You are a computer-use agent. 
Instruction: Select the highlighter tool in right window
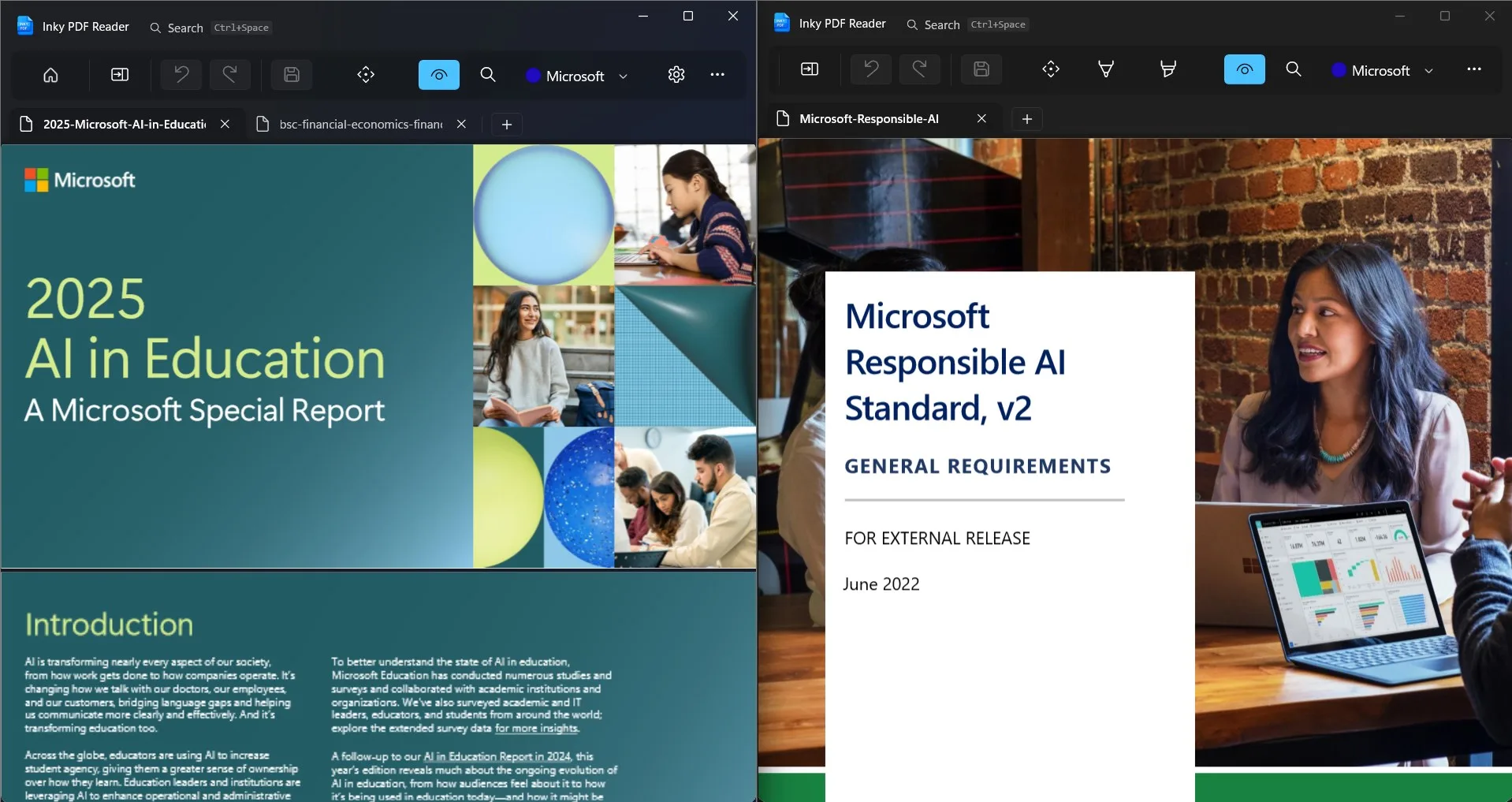coord(1168,69)
